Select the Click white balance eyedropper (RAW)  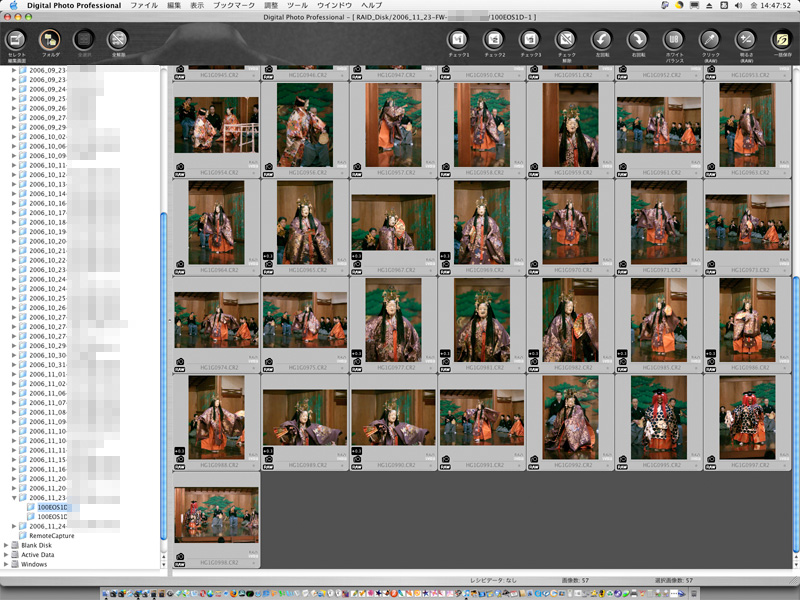coord(710,40)
